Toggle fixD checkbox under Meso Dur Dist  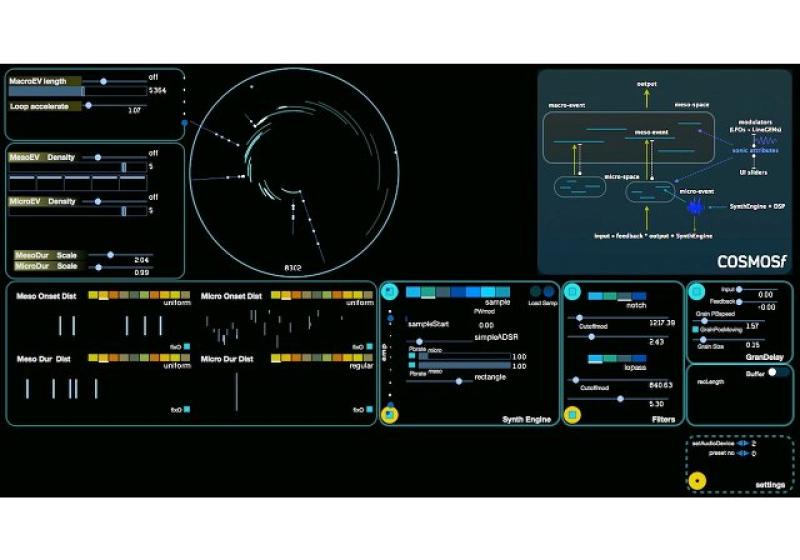click(x=187, y=409)
